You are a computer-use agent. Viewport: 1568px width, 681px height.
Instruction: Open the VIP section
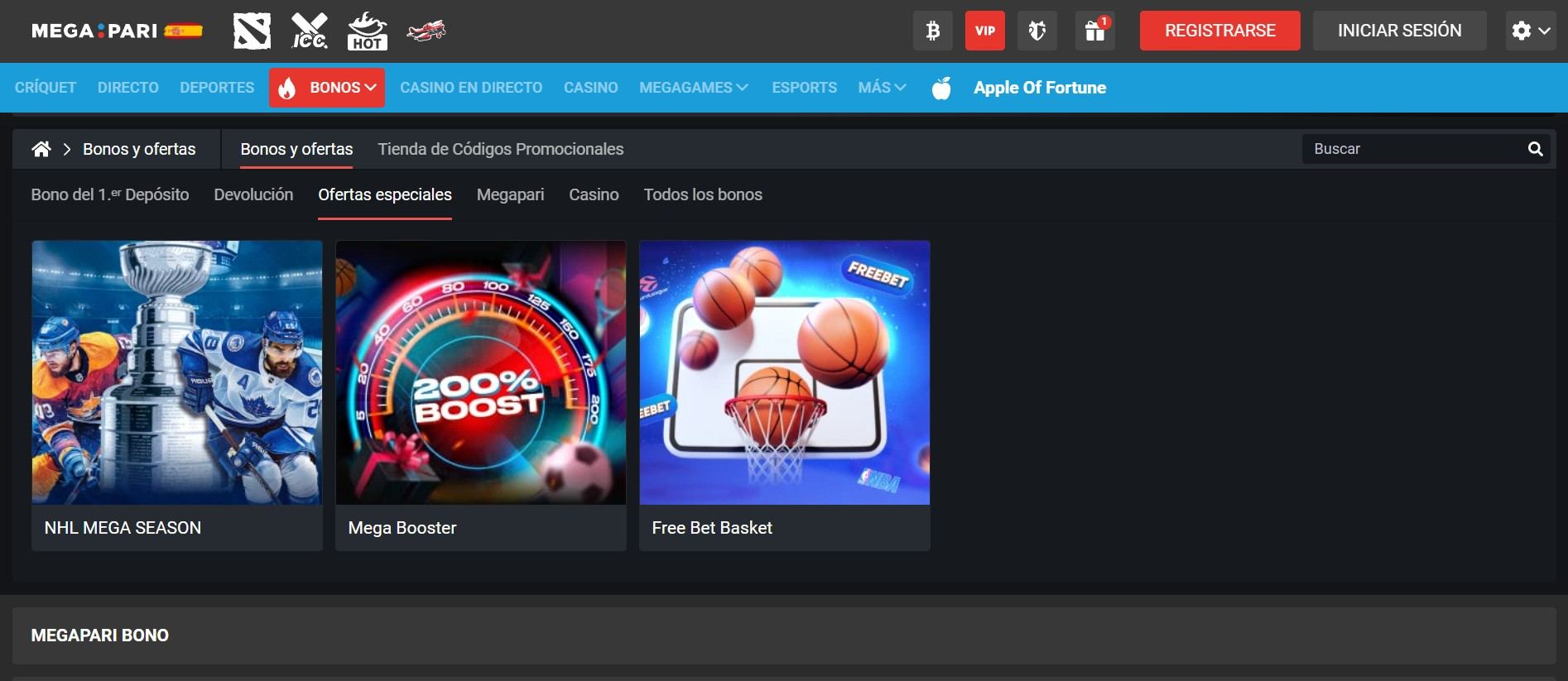pyautogui.click(x=985, y=31)
